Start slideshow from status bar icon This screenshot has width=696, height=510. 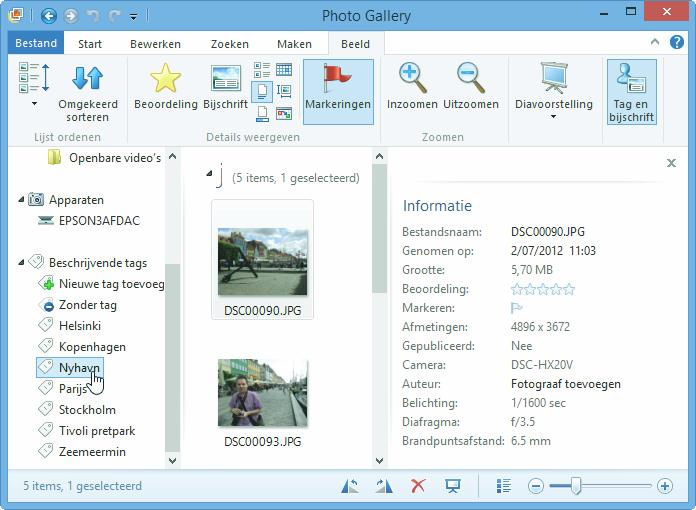point(453,486)
